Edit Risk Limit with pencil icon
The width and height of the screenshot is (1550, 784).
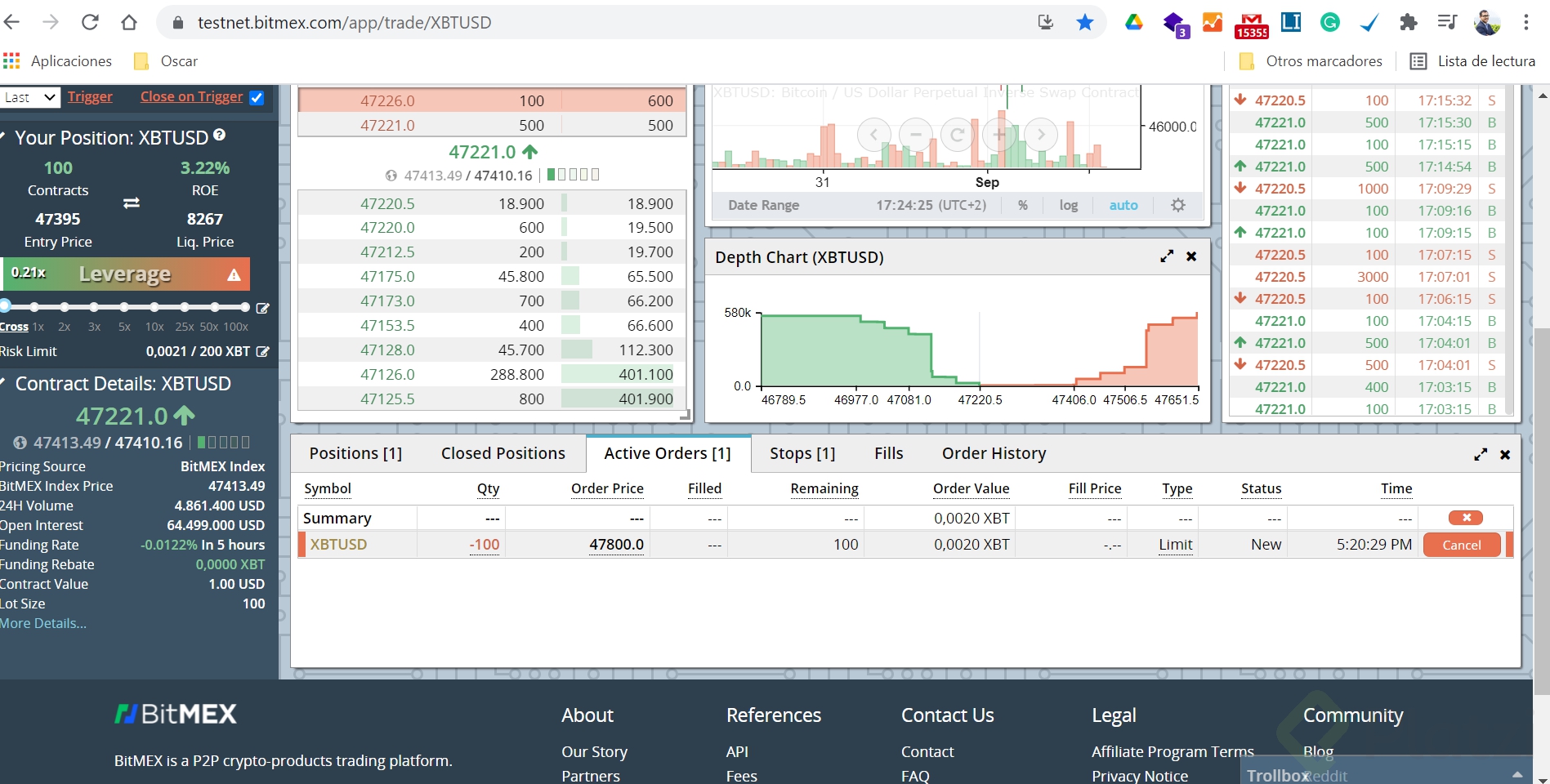263,351
